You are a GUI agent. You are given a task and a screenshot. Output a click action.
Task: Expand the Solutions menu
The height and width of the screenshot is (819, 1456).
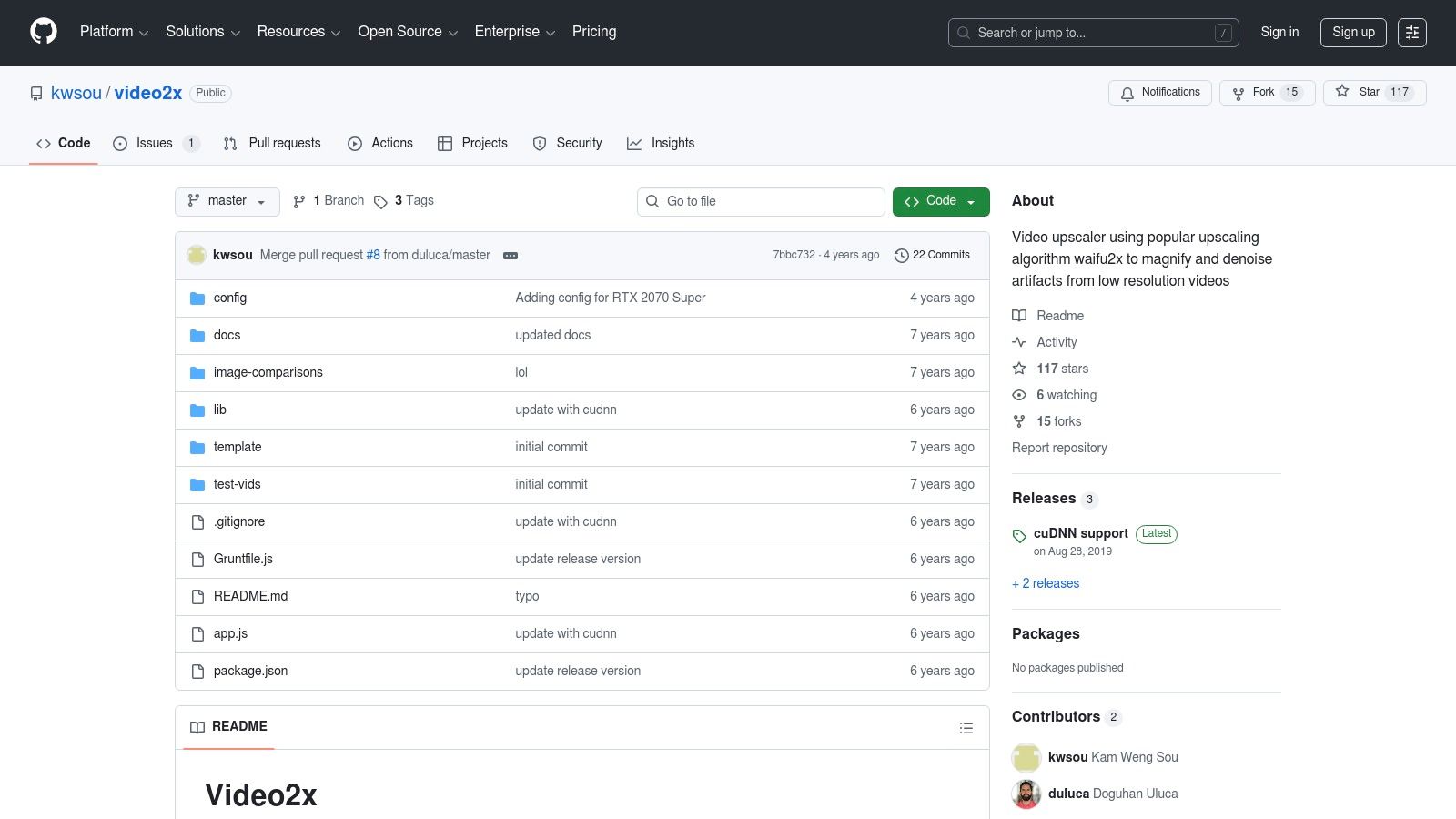coord(203,32)
